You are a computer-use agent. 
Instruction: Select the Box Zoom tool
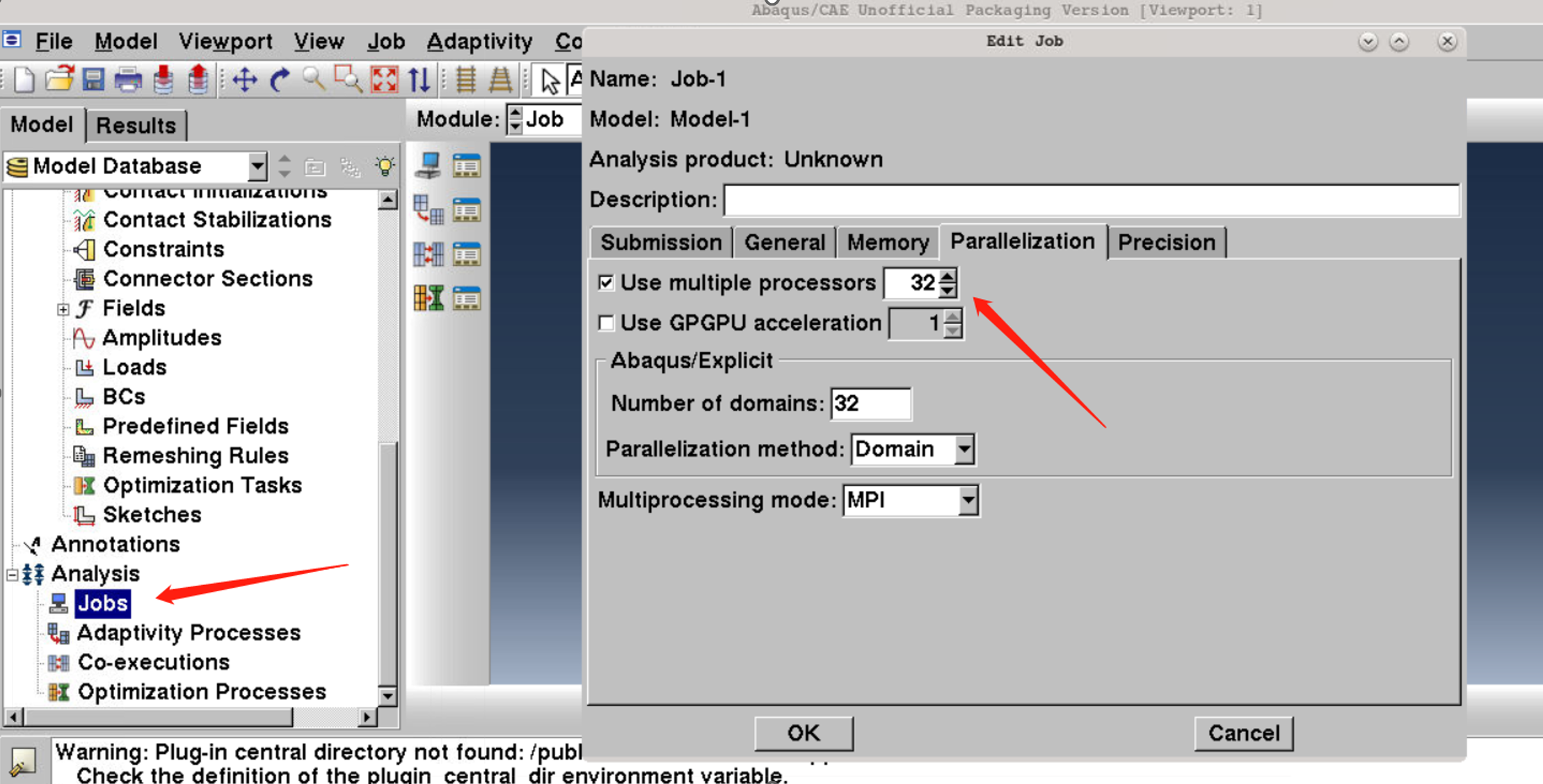(348, 79)
